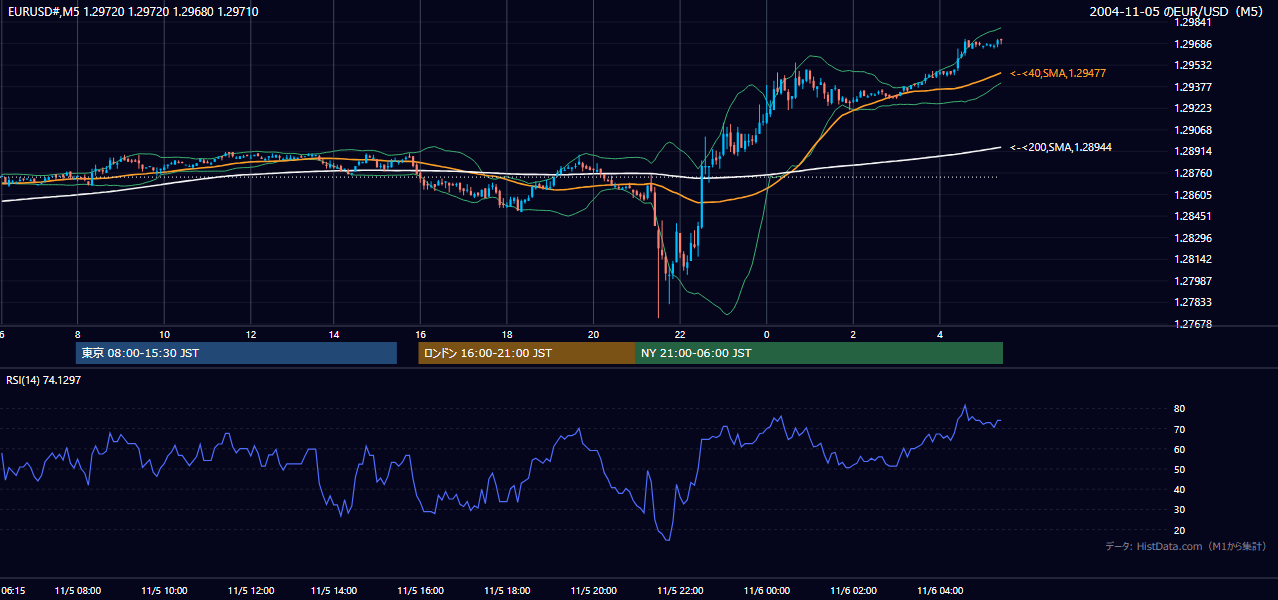This screenshot has width=1278, height=600.
Task: Click the 11/5 08:00 bottom time label
Action: tap(78, 591)
